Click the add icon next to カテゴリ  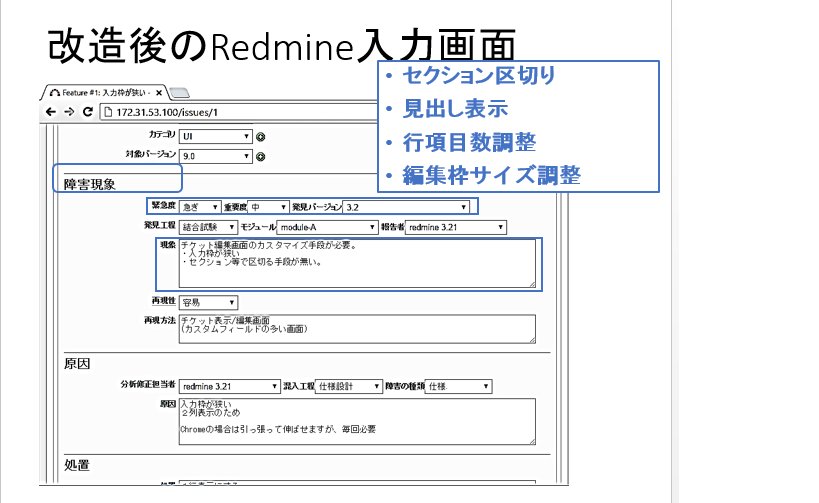[x=261, y=137]
